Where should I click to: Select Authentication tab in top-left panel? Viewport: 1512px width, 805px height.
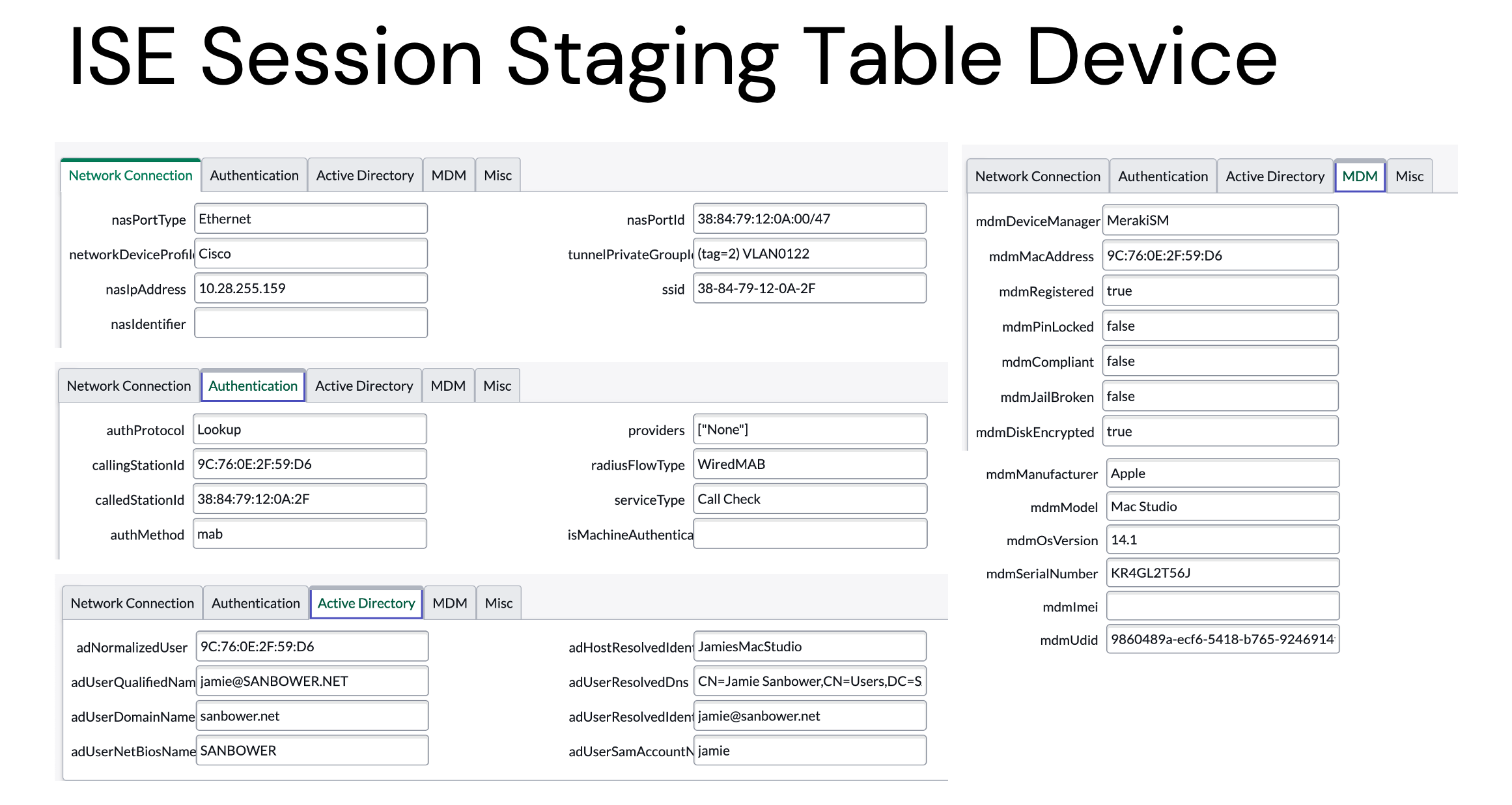[254, 175]
